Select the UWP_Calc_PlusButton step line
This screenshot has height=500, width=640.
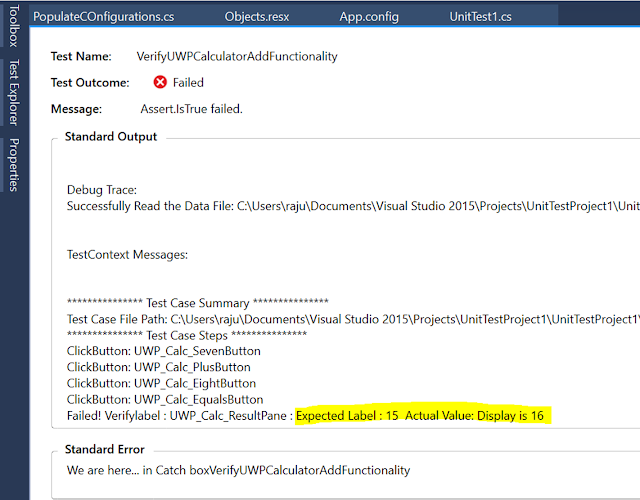158,367
